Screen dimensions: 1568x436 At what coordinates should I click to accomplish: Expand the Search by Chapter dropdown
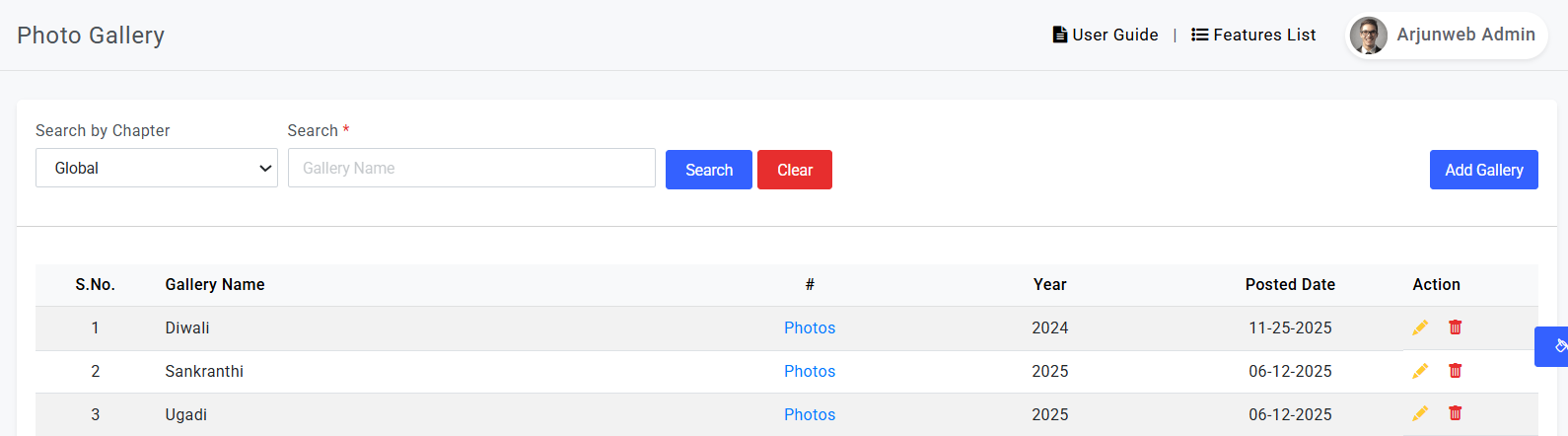(x=157, y=168)
